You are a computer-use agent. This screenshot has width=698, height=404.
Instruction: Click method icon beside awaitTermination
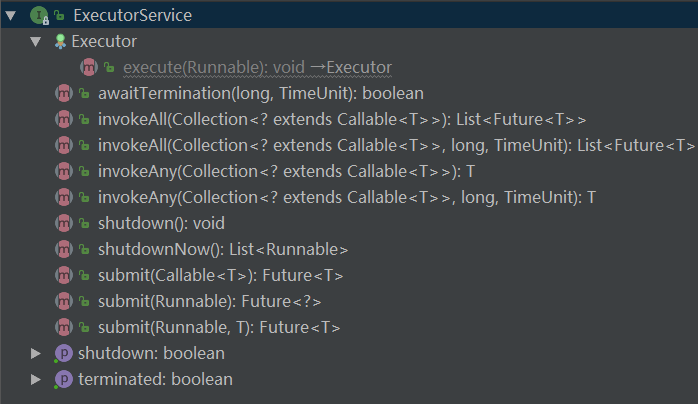point(62,93)
